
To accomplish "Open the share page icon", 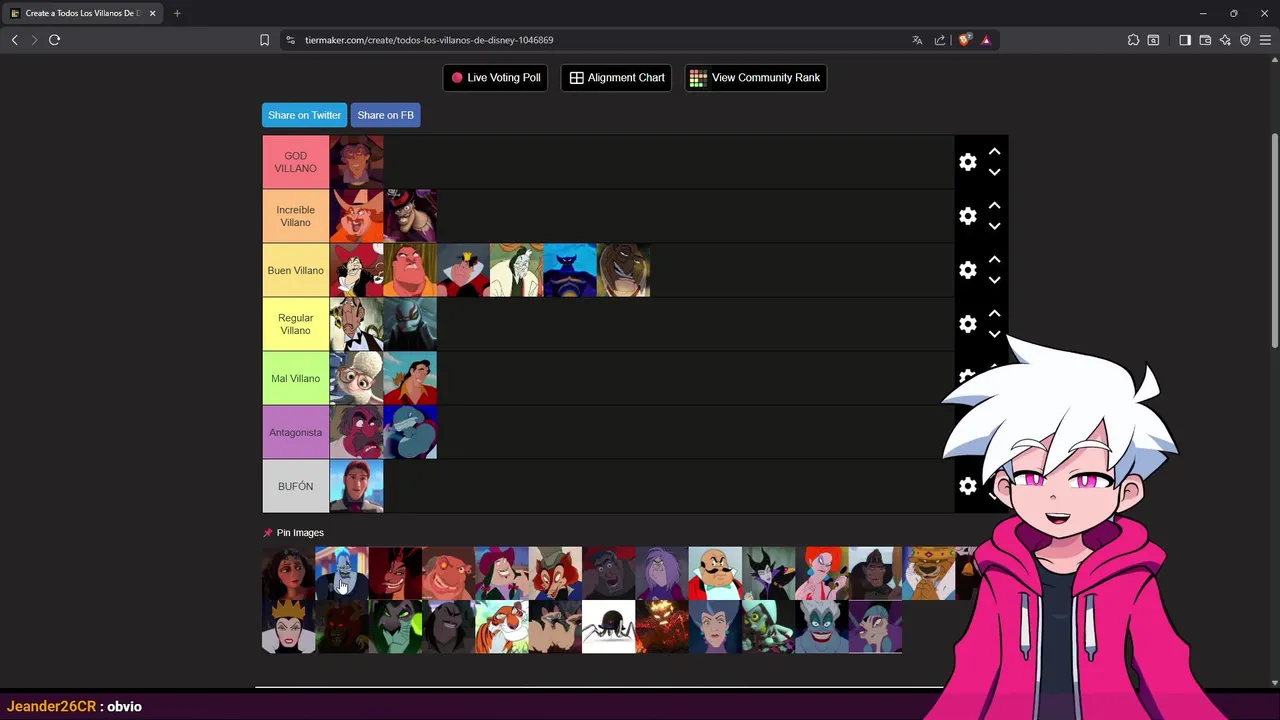I will (940, 40).
